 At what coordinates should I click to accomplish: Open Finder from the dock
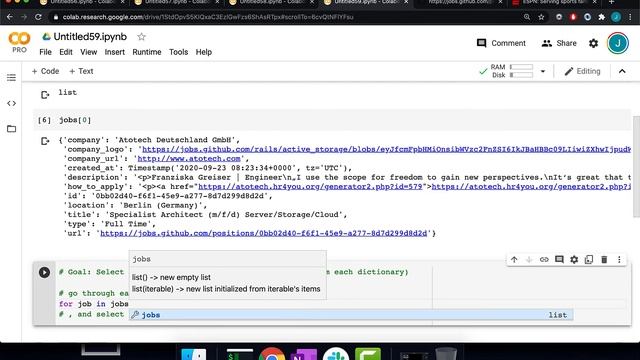[x=193, y=353]
